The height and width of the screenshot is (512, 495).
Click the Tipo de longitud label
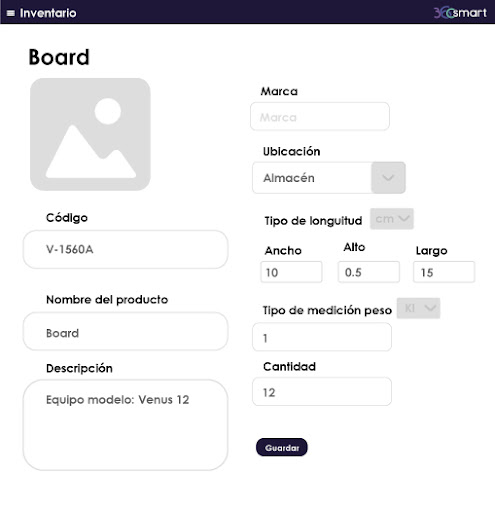(313, 221)
